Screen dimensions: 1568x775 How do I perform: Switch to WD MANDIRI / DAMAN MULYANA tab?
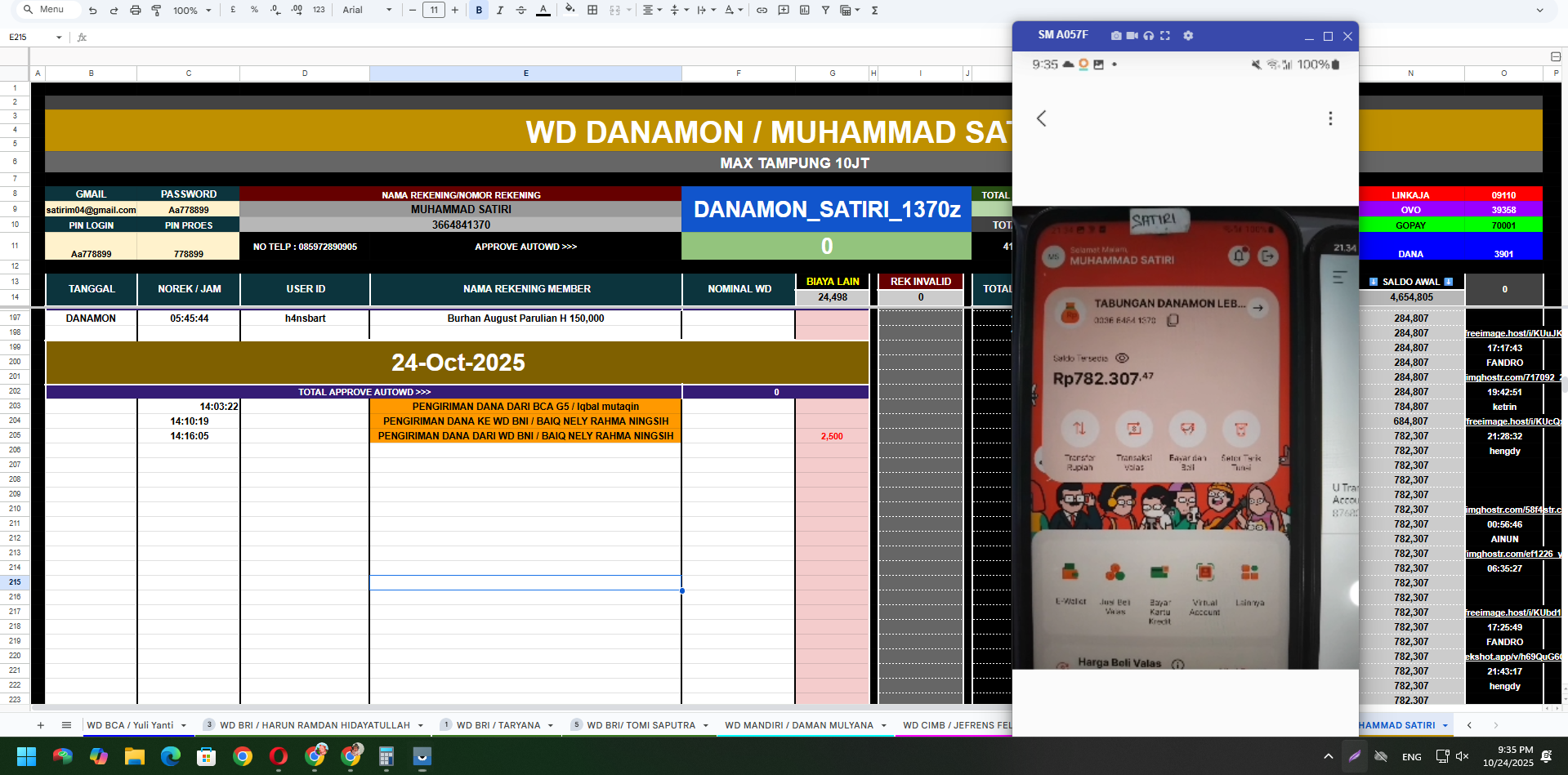point(798,725)
